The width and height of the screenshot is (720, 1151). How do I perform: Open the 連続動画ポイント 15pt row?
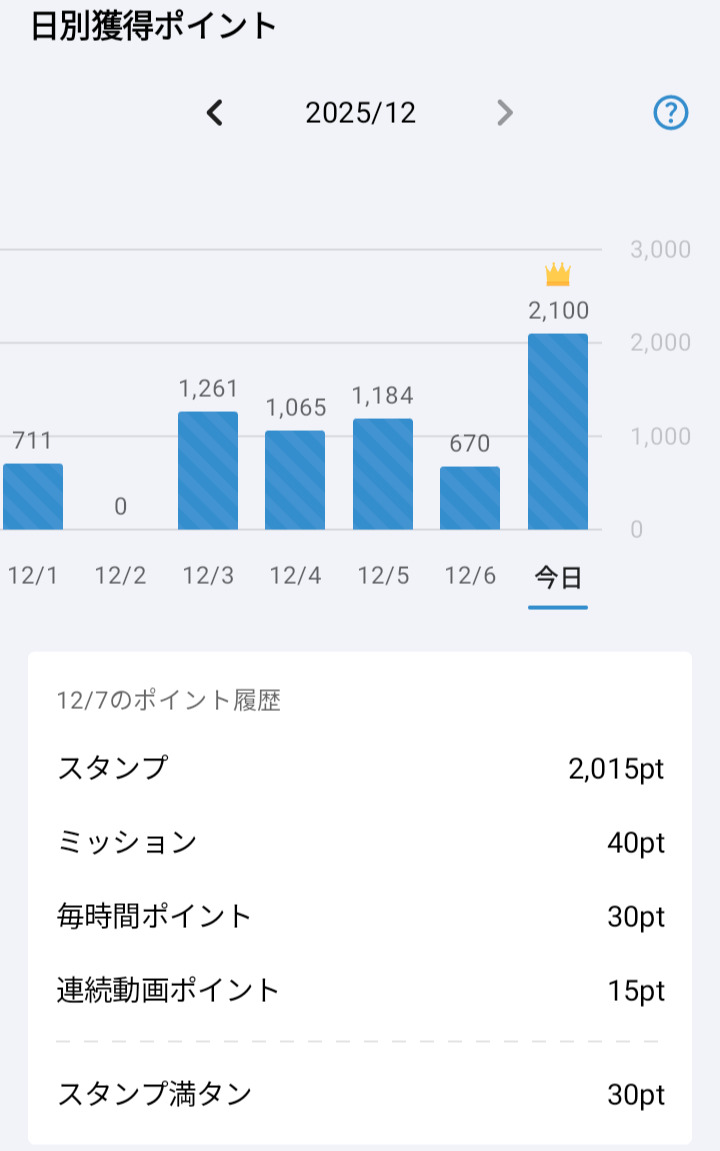click(360, 991)
